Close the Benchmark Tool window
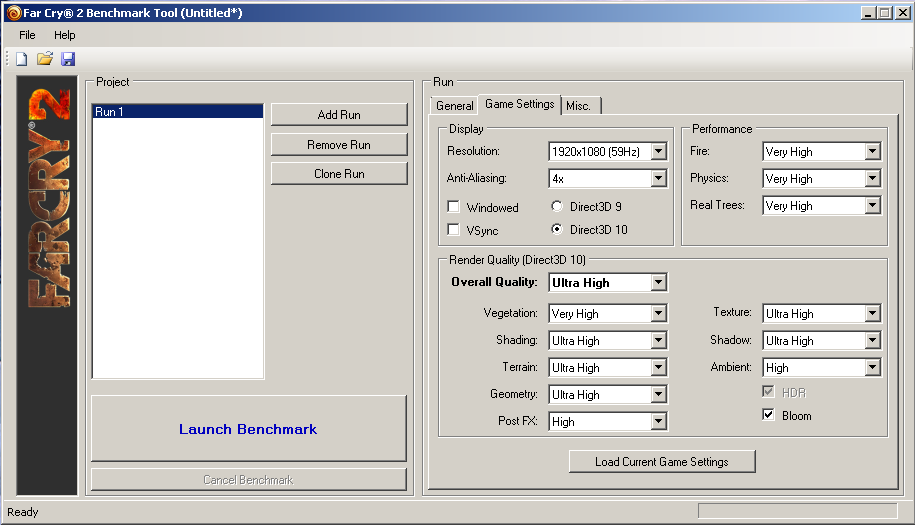915x525 pixels. point(902,13)
